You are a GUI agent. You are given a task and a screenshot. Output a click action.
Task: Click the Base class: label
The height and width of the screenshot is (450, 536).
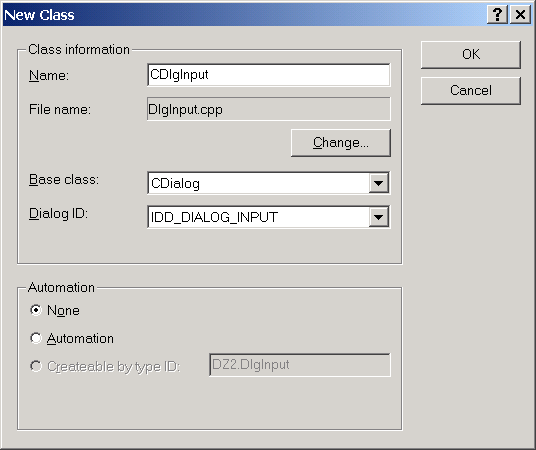(64, 179)
